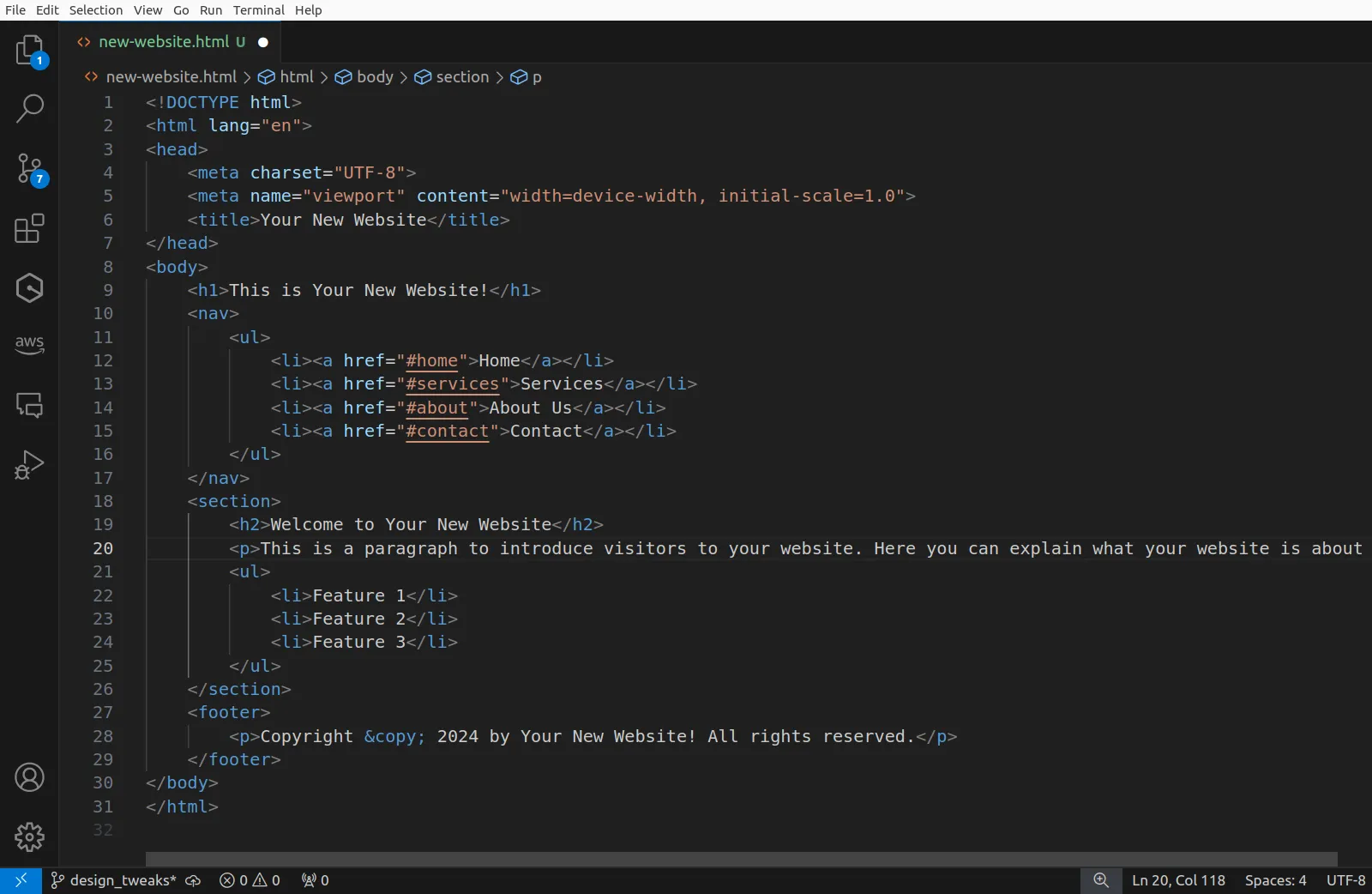Open the Accounts menu

[30, 777]
